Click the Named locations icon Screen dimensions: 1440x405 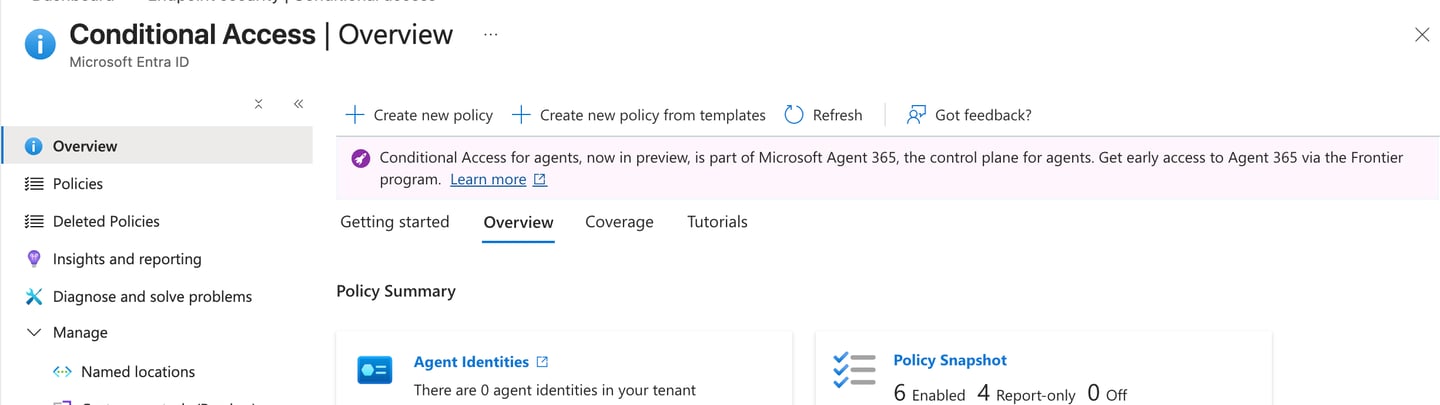pos(62,372)
